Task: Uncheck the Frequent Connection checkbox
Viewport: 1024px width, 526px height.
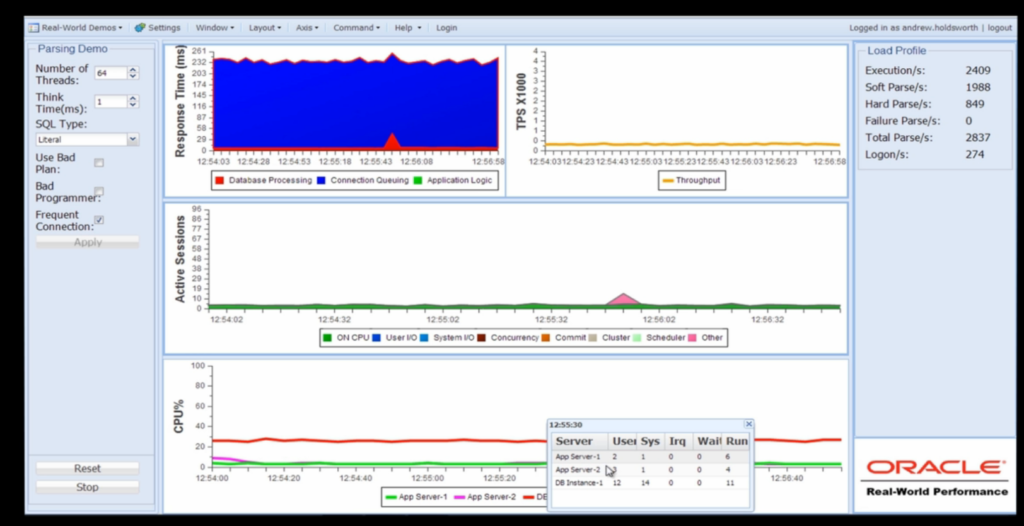Action: click(x=99, y=220)
